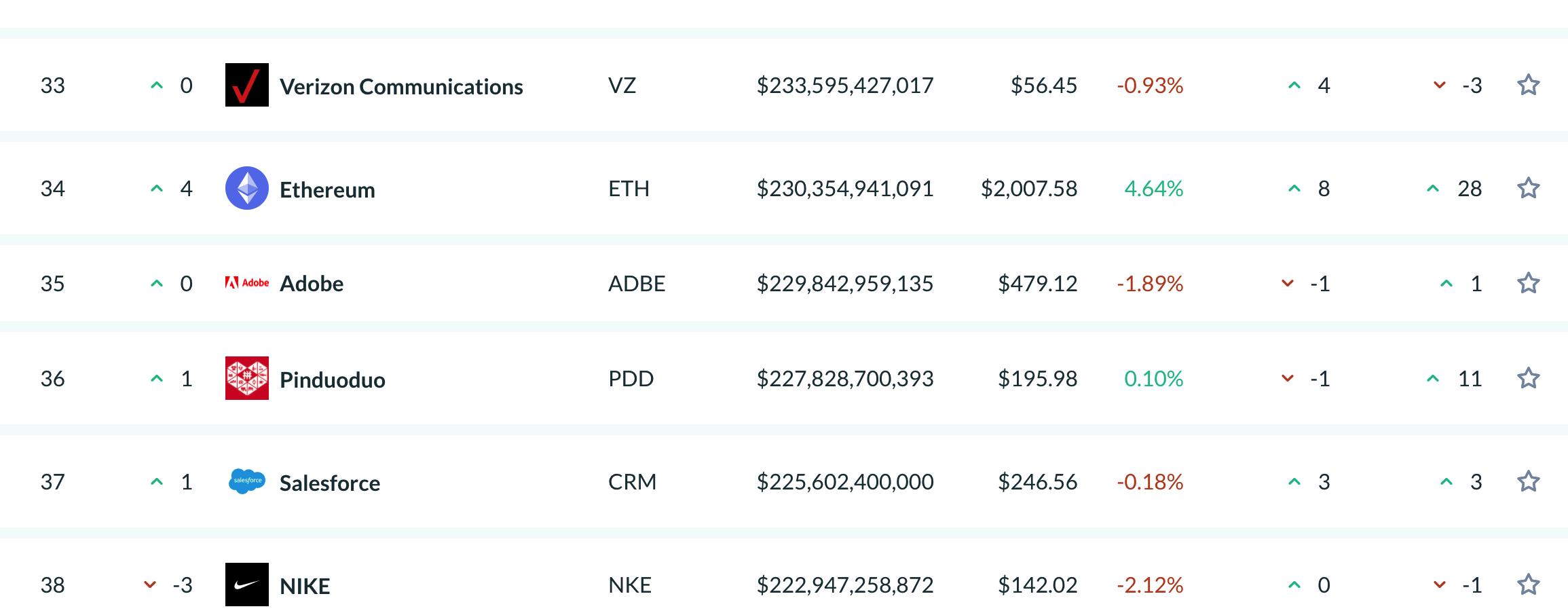Click NIKE's red down-arrow rank change
Screen dimensions: 1568x611
pyautogui.click(x=151, y=585)
